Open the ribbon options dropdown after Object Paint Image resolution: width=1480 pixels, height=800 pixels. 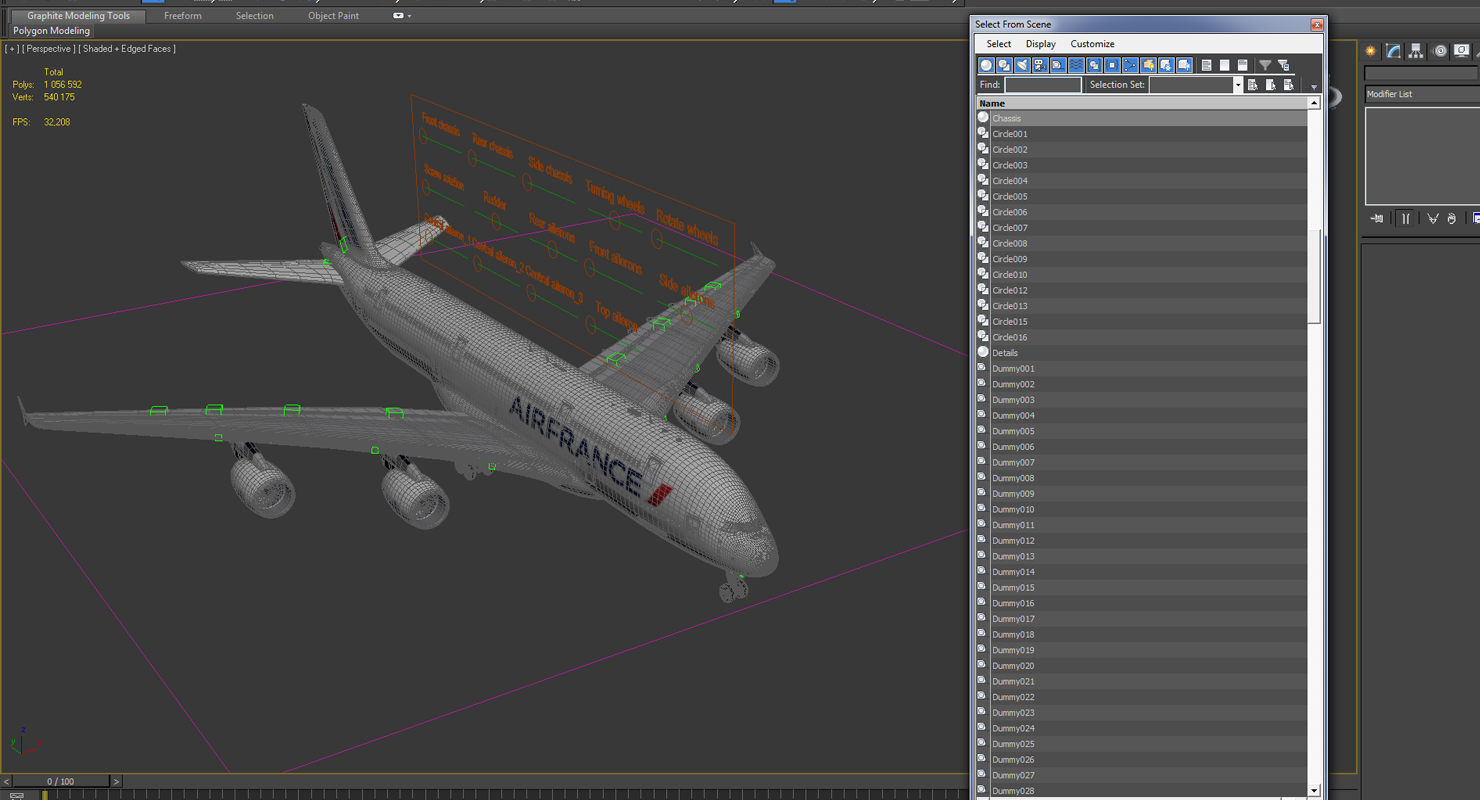pos(401,16)
